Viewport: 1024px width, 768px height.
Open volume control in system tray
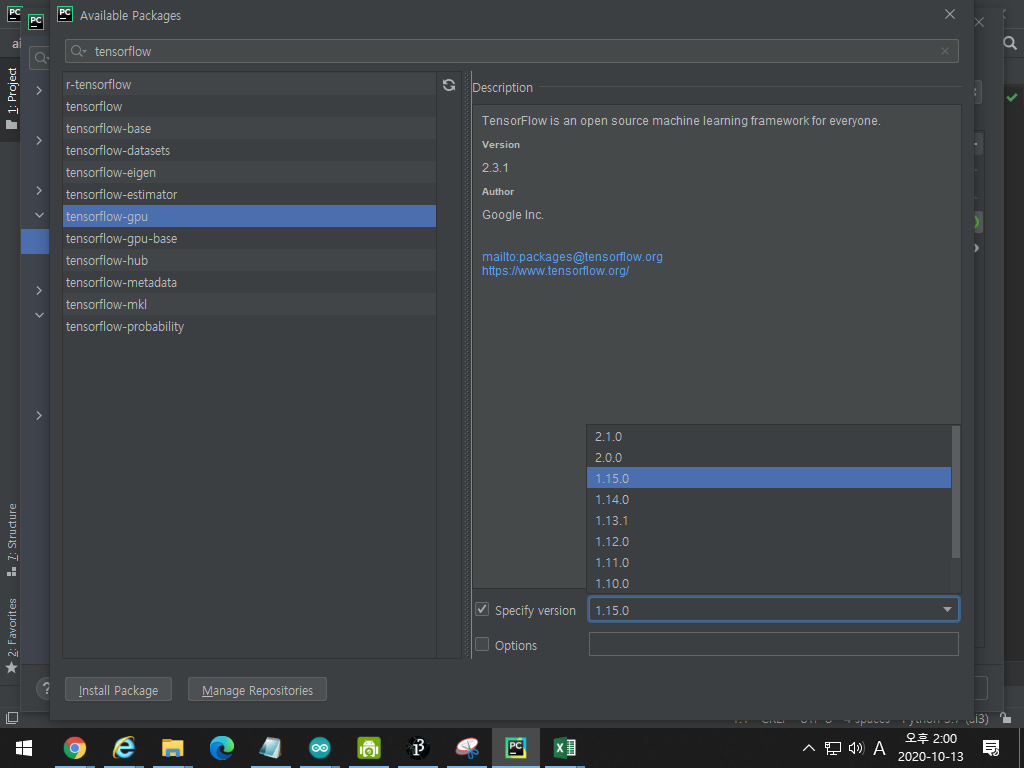click(x=856, y=748)
